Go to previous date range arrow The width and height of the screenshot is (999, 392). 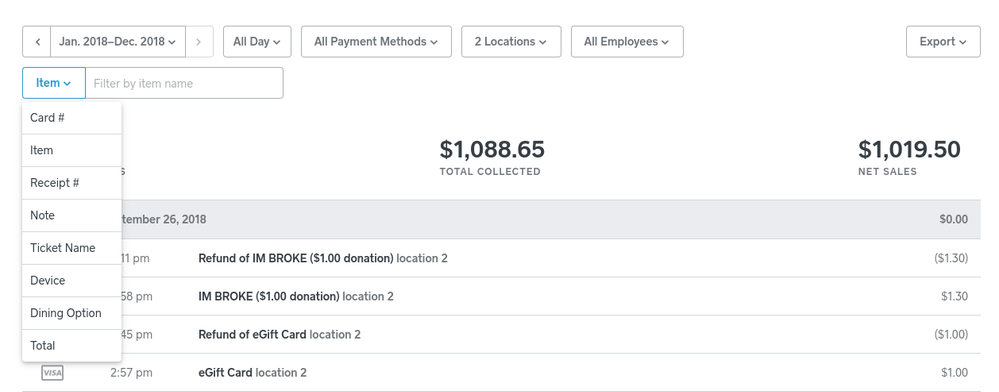coord(37,41)
